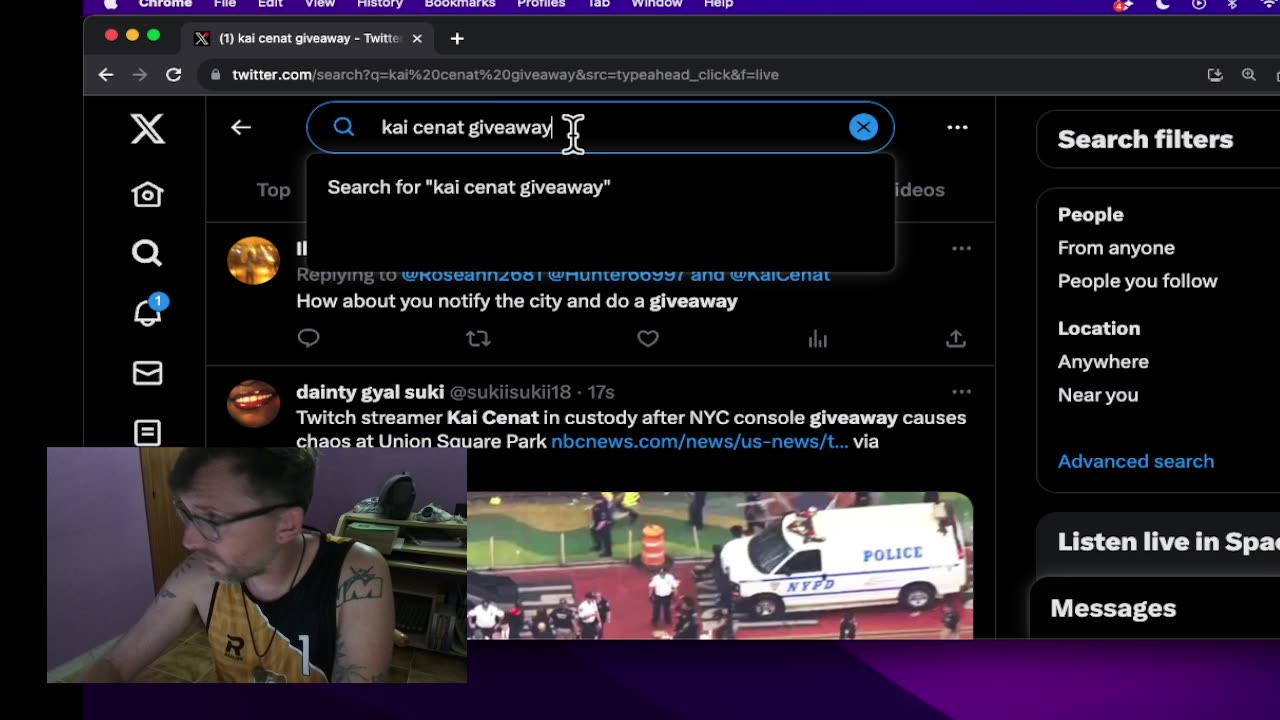Open @KaiCenat mention link
This screenshot has height=720, width=1280.
779,274
